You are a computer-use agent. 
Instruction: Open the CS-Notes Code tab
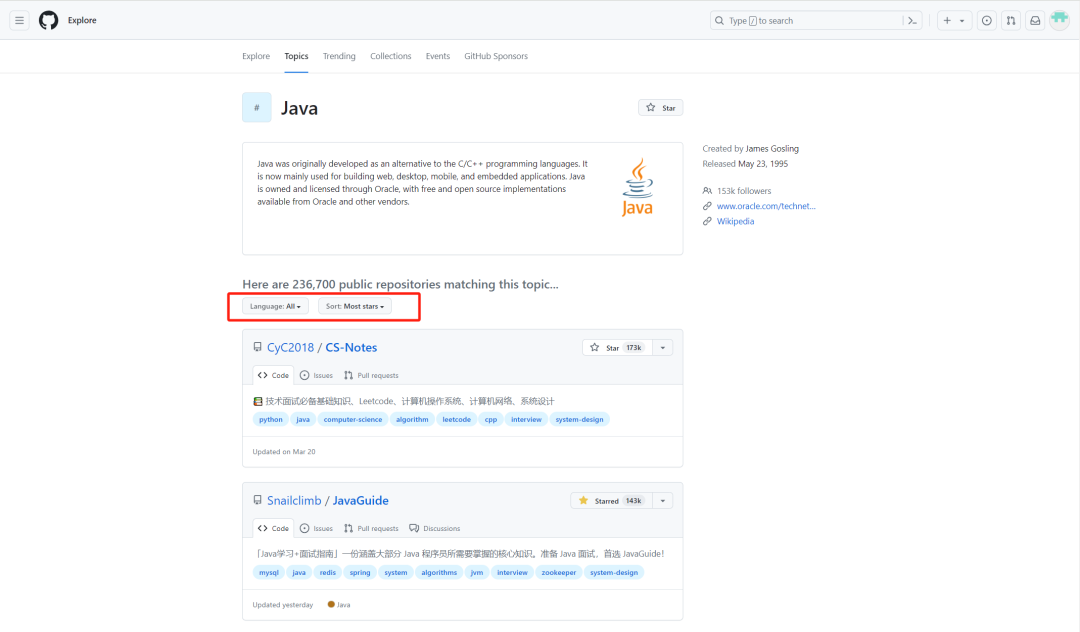pos(273,375)
